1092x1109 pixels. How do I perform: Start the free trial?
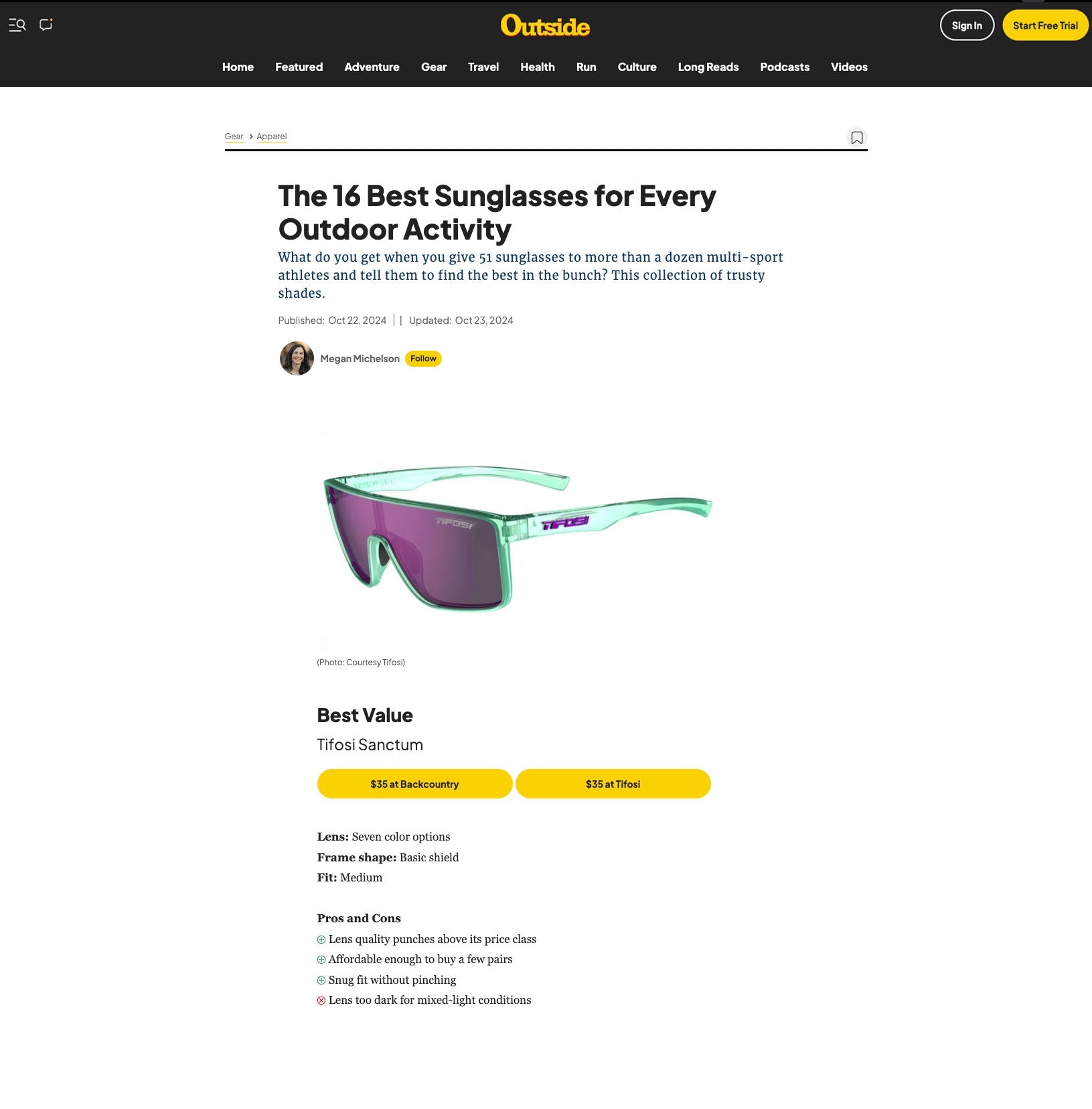[x=1045, y=25]
